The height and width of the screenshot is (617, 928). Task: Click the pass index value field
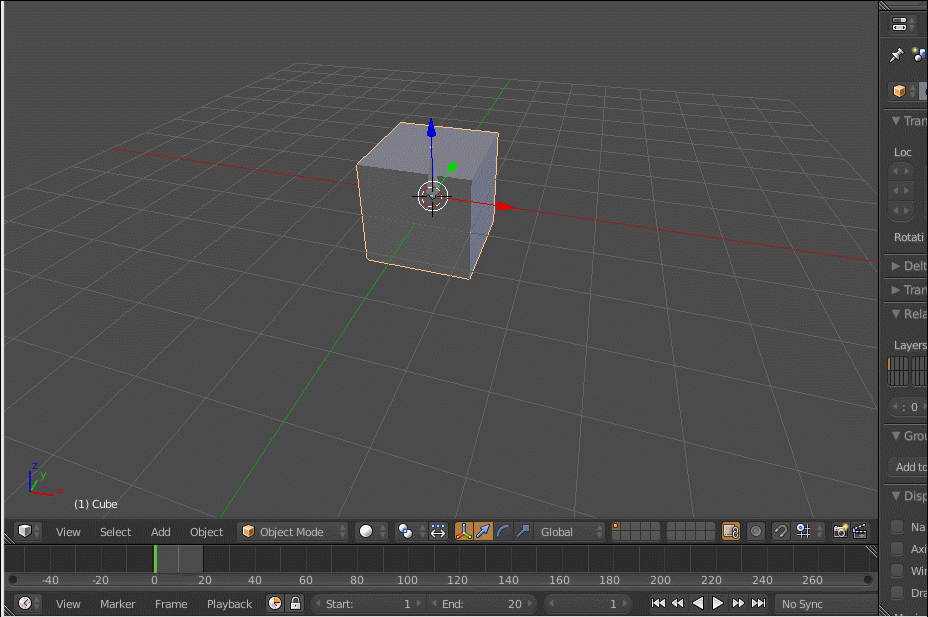coord(908,406)
